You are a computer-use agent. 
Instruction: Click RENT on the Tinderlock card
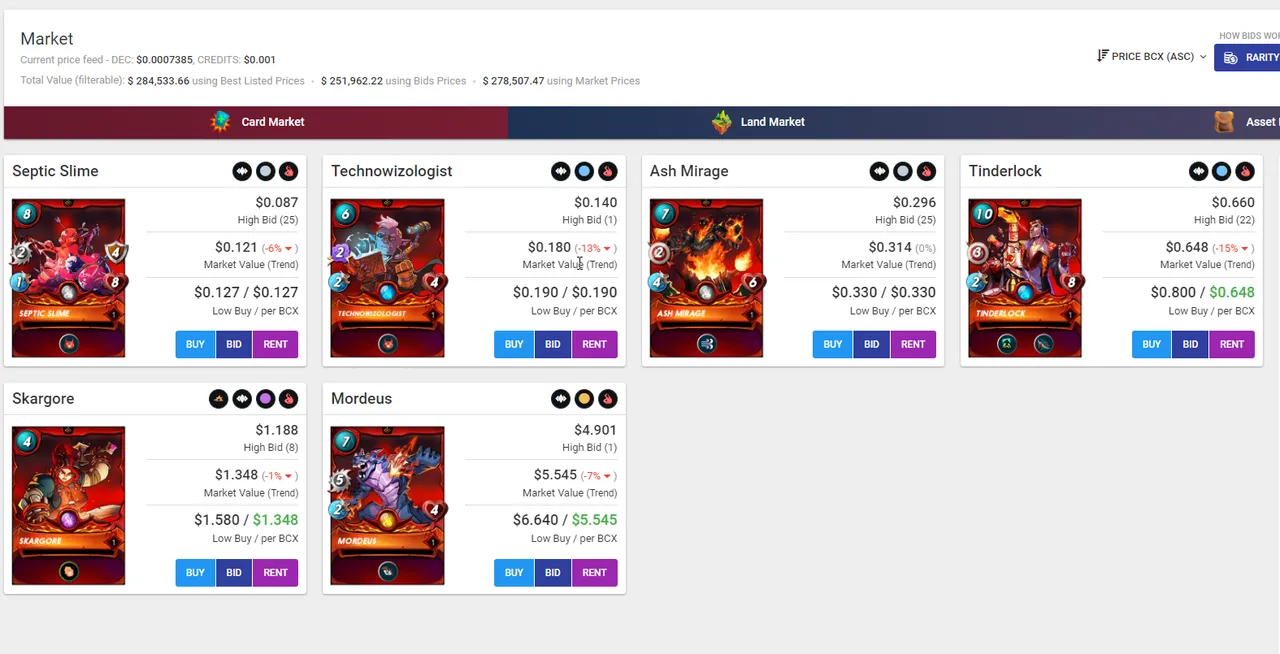click(x=1232, y=344)
